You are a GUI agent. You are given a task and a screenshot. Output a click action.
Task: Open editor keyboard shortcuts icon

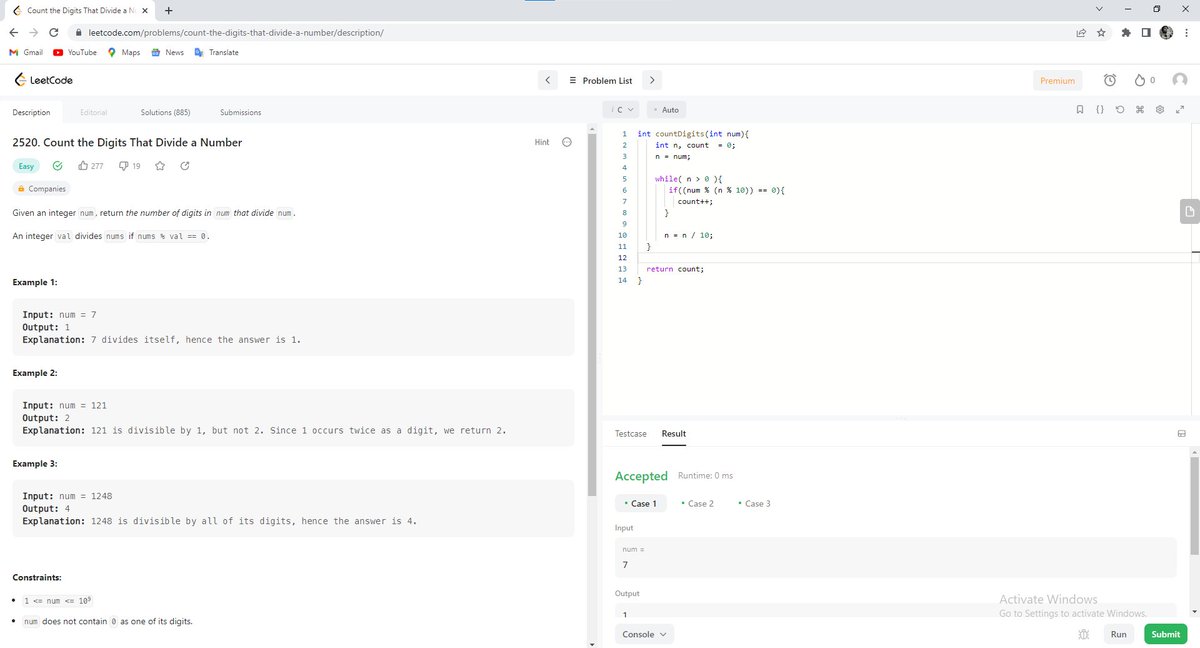point(1140,109)
